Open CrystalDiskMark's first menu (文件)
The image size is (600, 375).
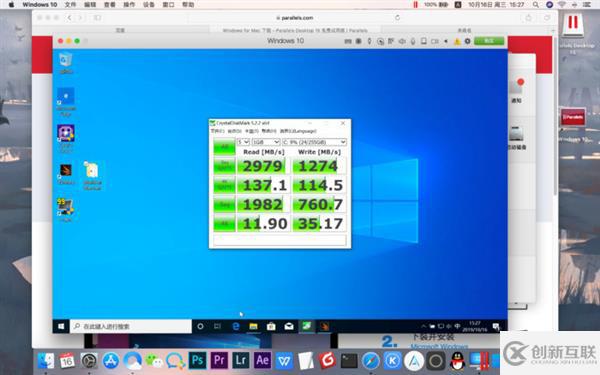pyautogui.click(x=217, y=131)
